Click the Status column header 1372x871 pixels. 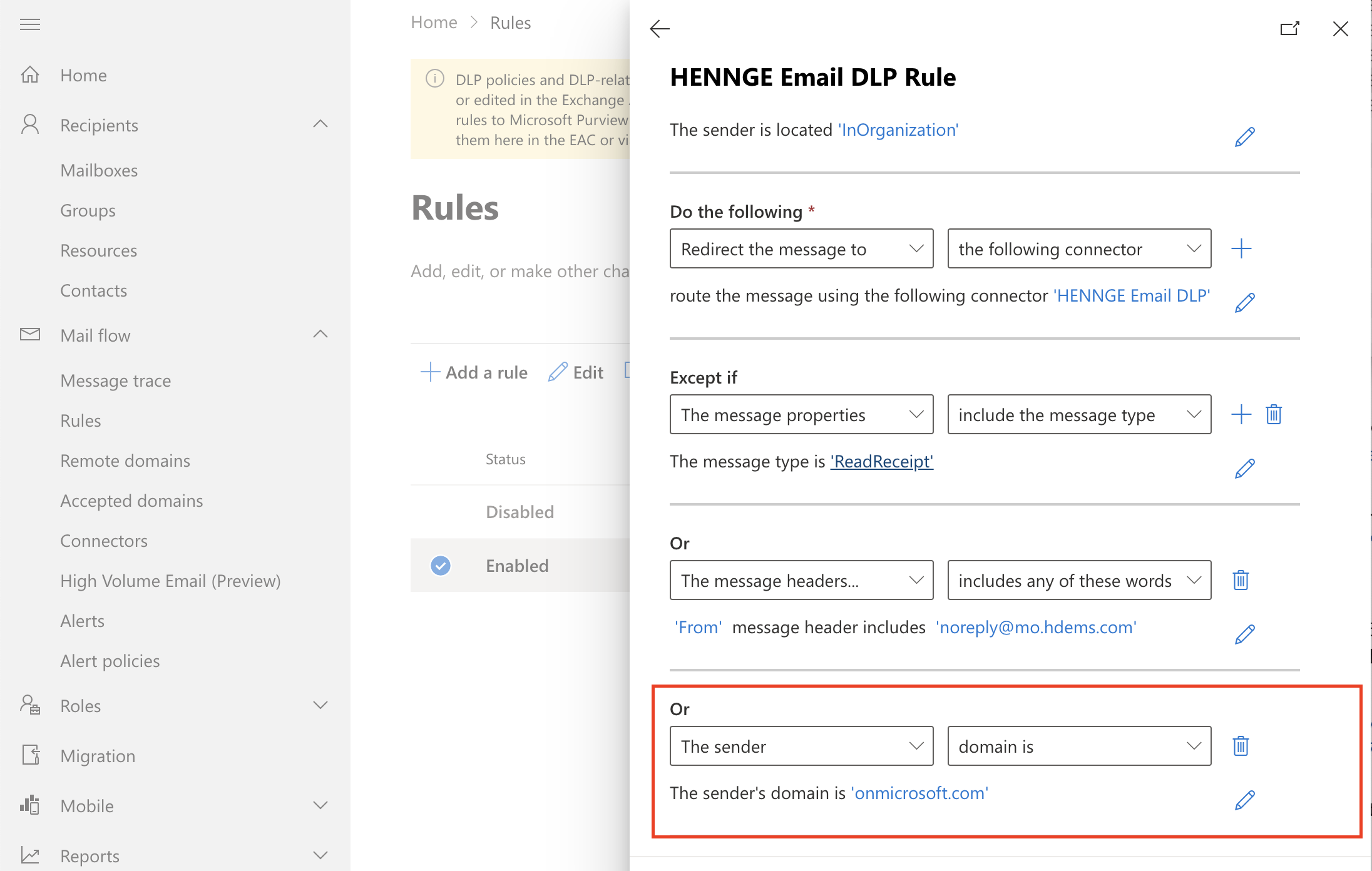point(506,459)
